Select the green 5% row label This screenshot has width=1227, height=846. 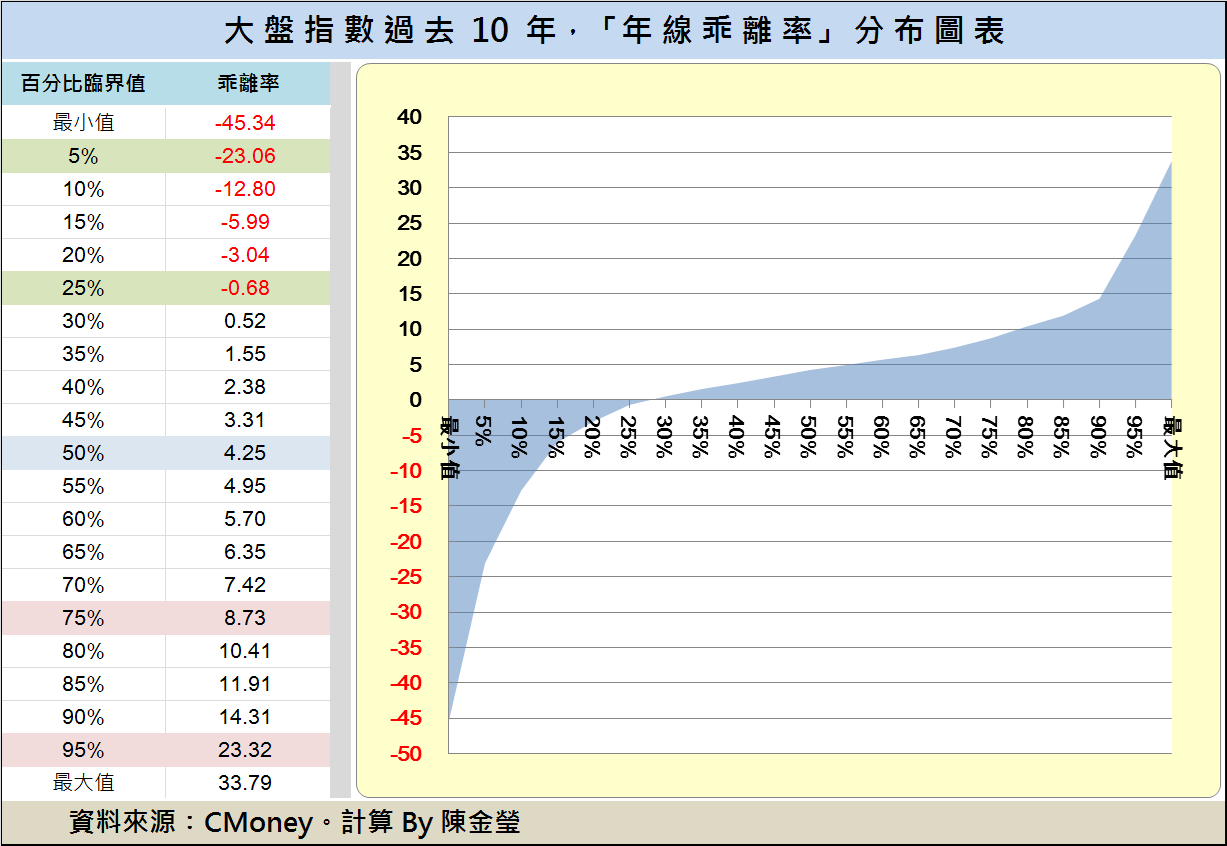point(84,156)
